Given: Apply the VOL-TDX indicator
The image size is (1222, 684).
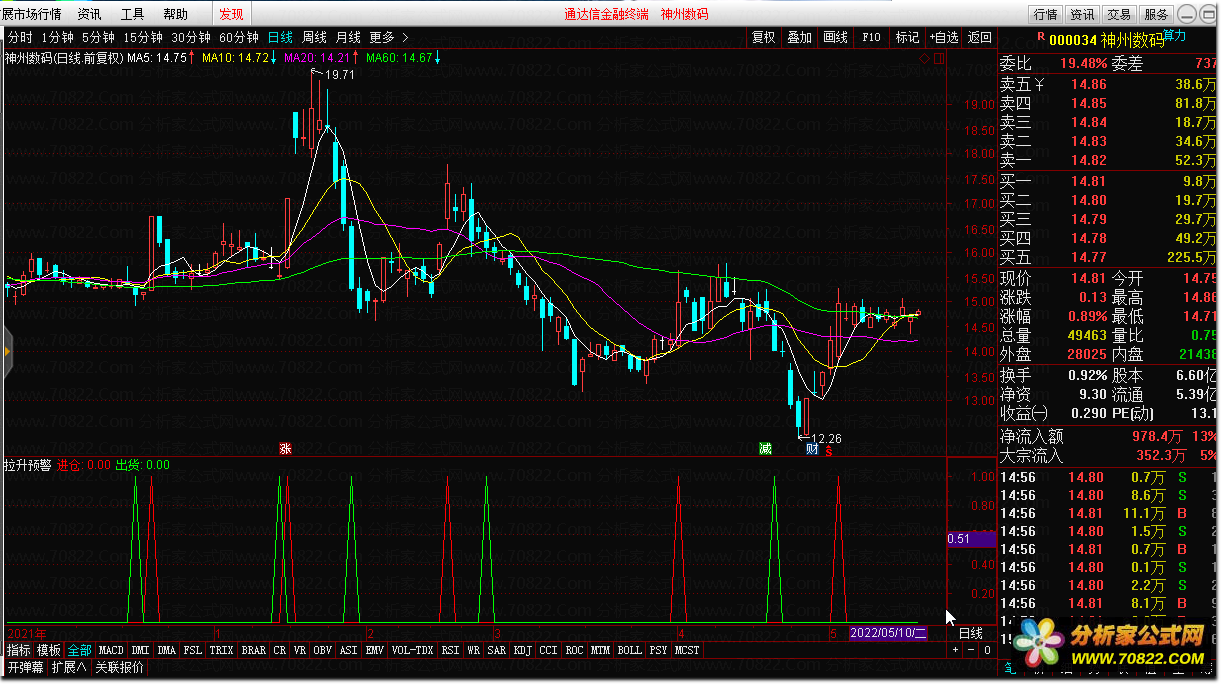Looking at the screenshot, I should coord(413,650).
